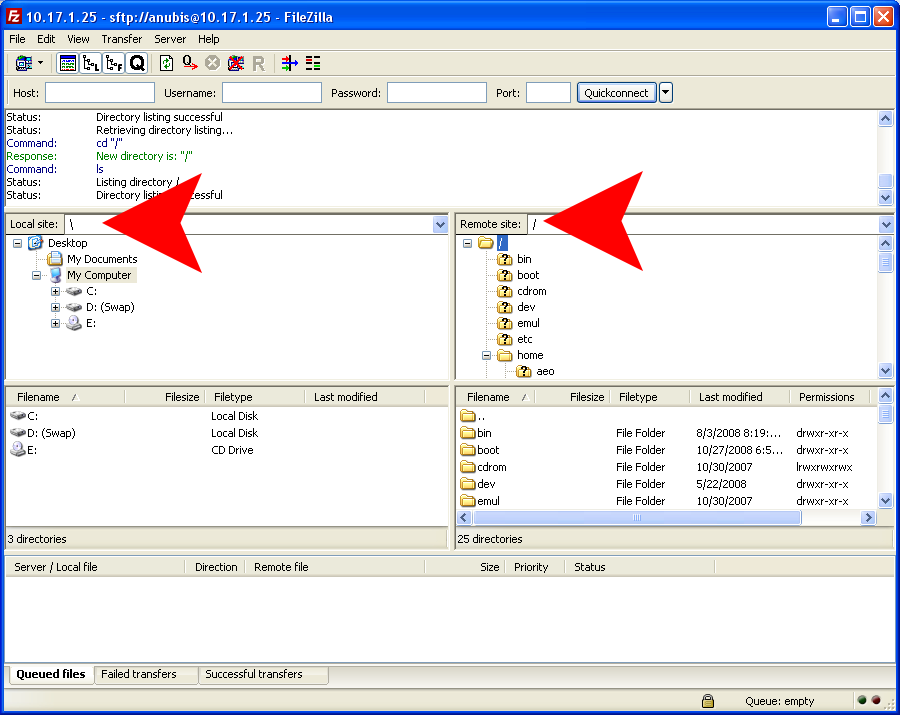Select the aeo folder under home
This screenshot has width=900, height=715.
[545, 372]
